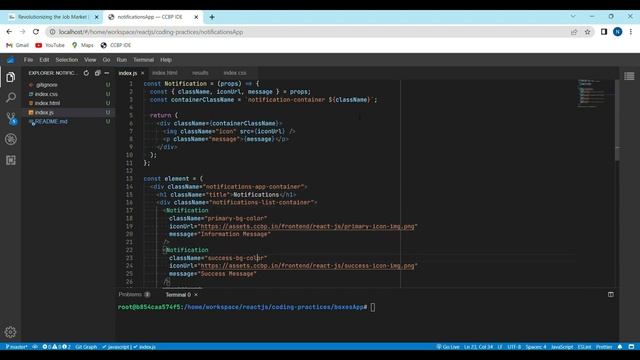Open the Chrome profile avatar

(618, 32)
